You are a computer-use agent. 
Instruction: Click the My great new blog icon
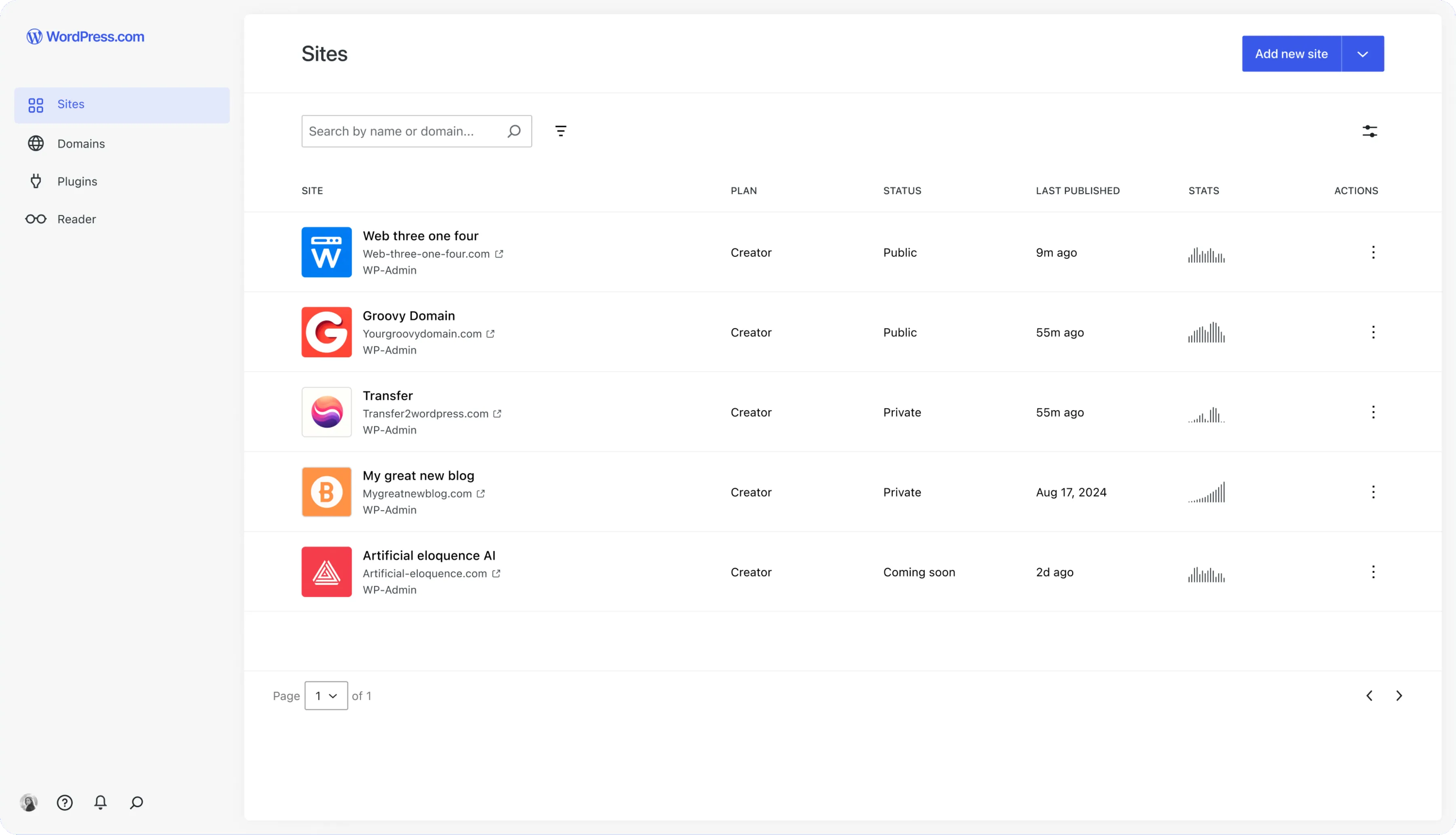327,492
